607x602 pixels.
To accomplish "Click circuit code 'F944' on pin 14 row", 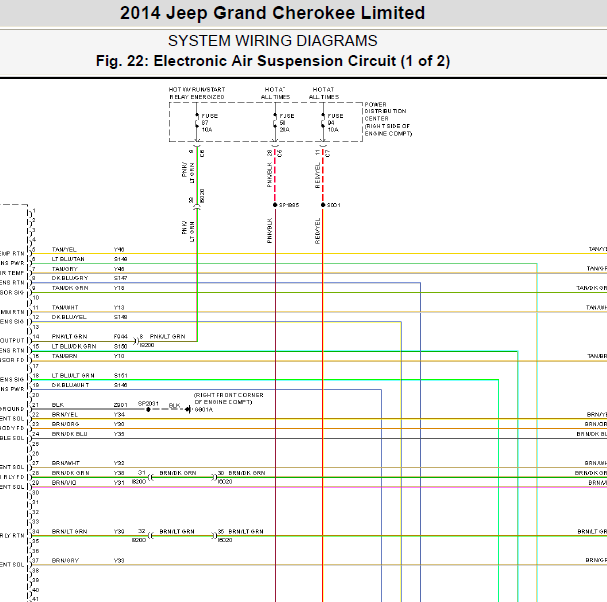I will pyautogui.click(x=120, y=336).
